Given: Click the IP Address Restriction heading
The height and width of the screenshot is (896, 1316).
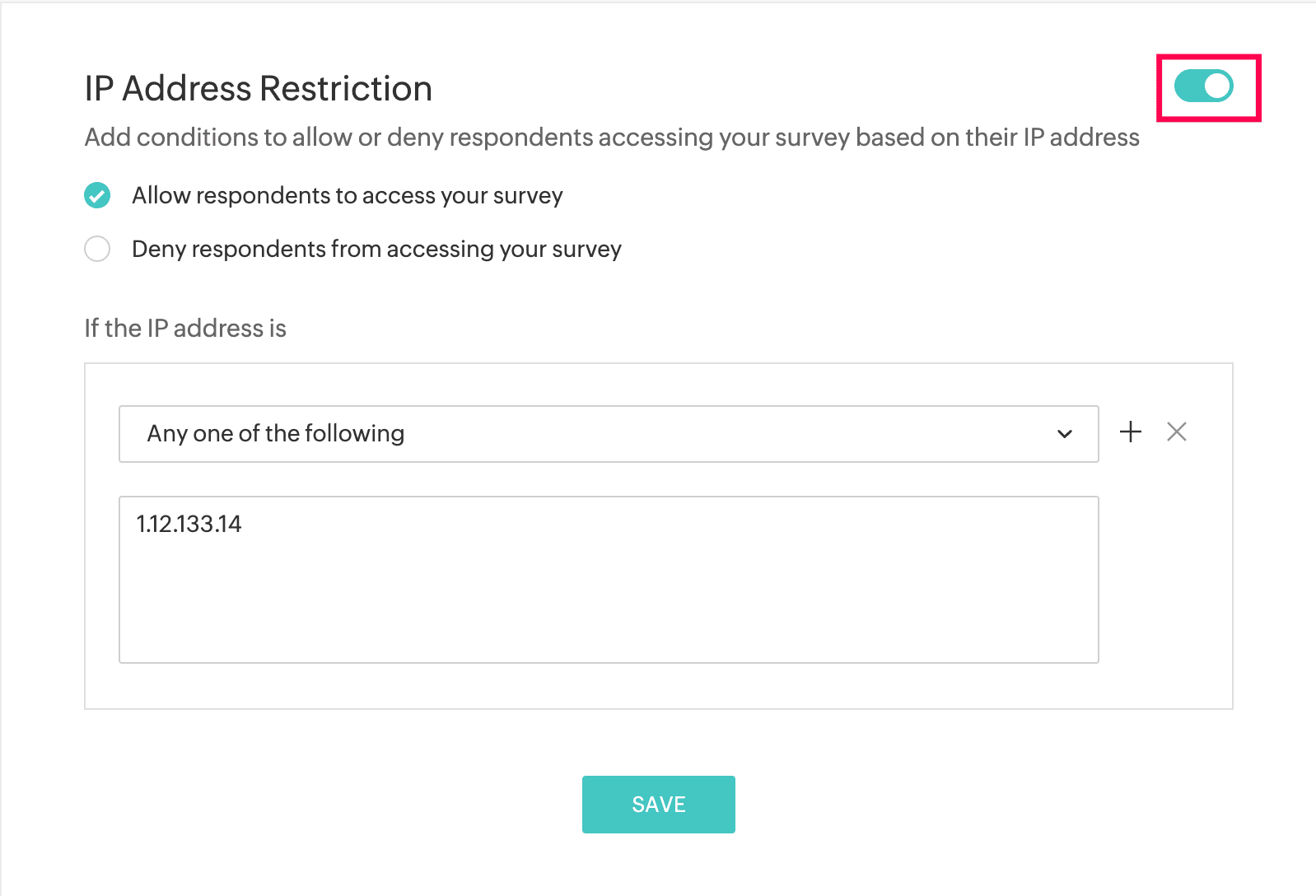Looking at the screenshot, I should [259, 89].
